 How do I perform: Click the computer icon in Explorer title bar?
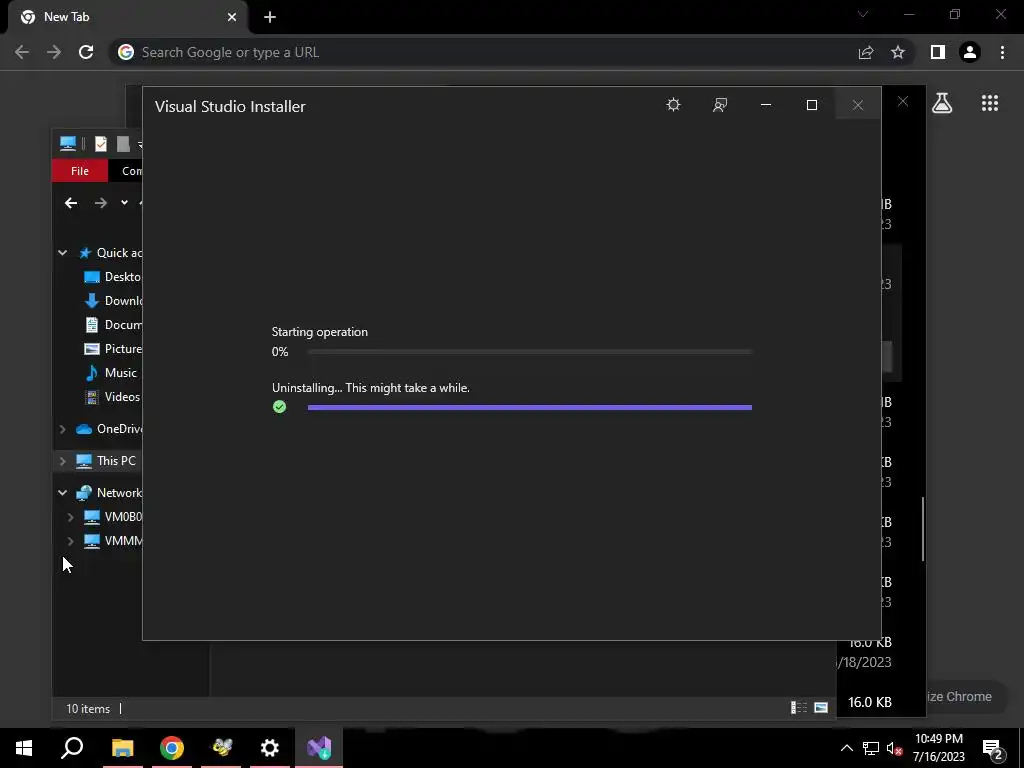[68, 144]
